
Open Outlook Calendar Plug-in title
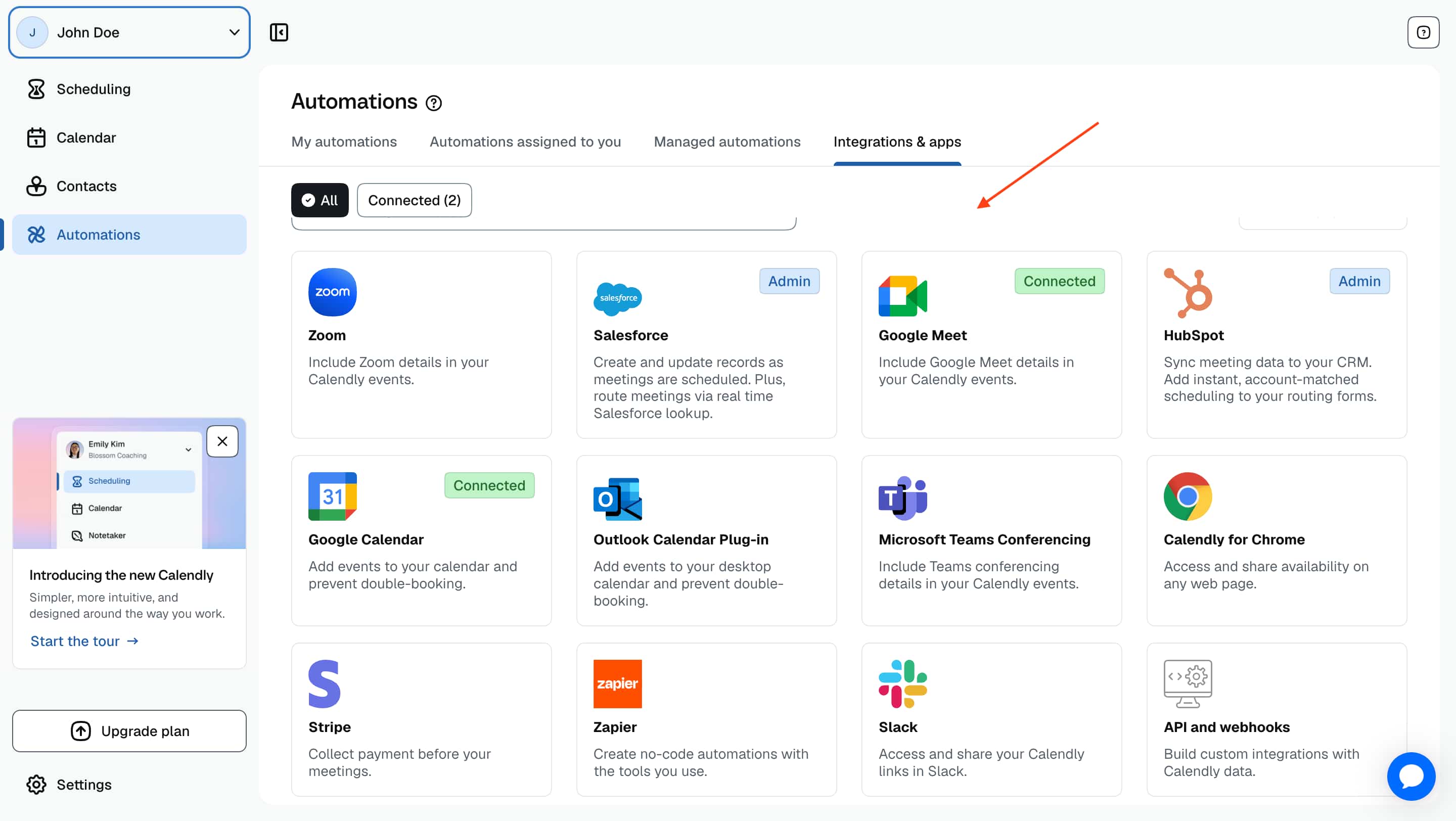(680, 539)
